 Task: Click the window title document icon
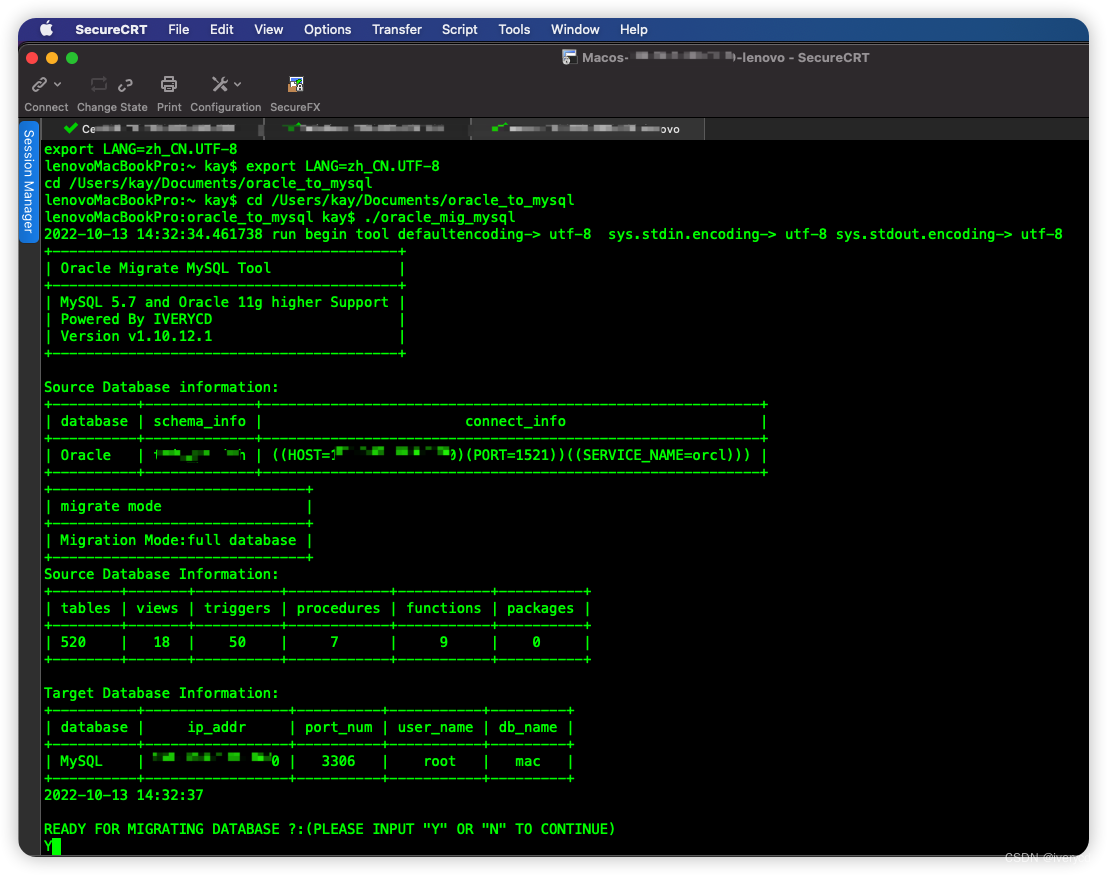click(569, 57)
